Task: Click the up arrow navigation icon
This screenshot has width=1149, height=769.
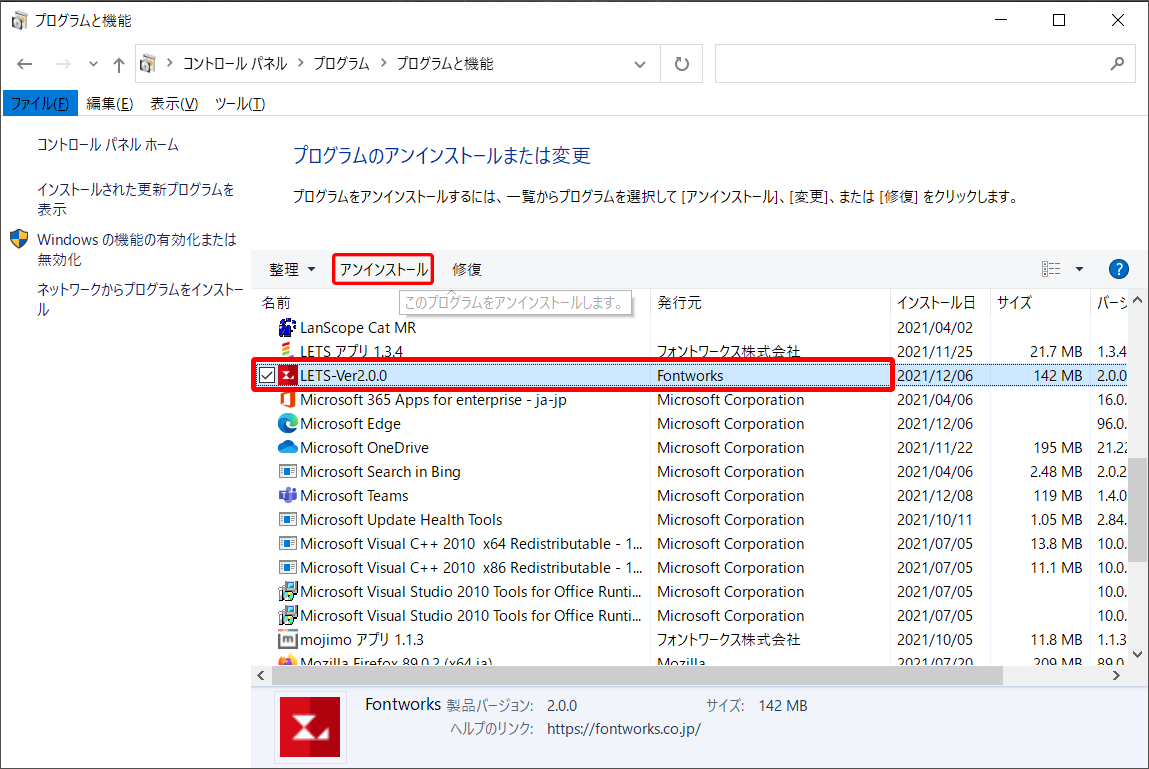Action: click(119, 64)
